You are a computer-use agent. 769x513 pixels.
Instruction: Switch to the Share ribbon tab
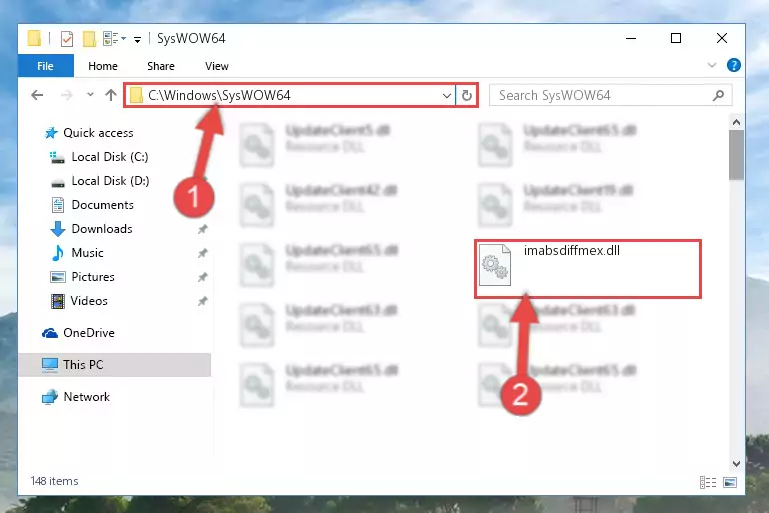click(161, 66)
